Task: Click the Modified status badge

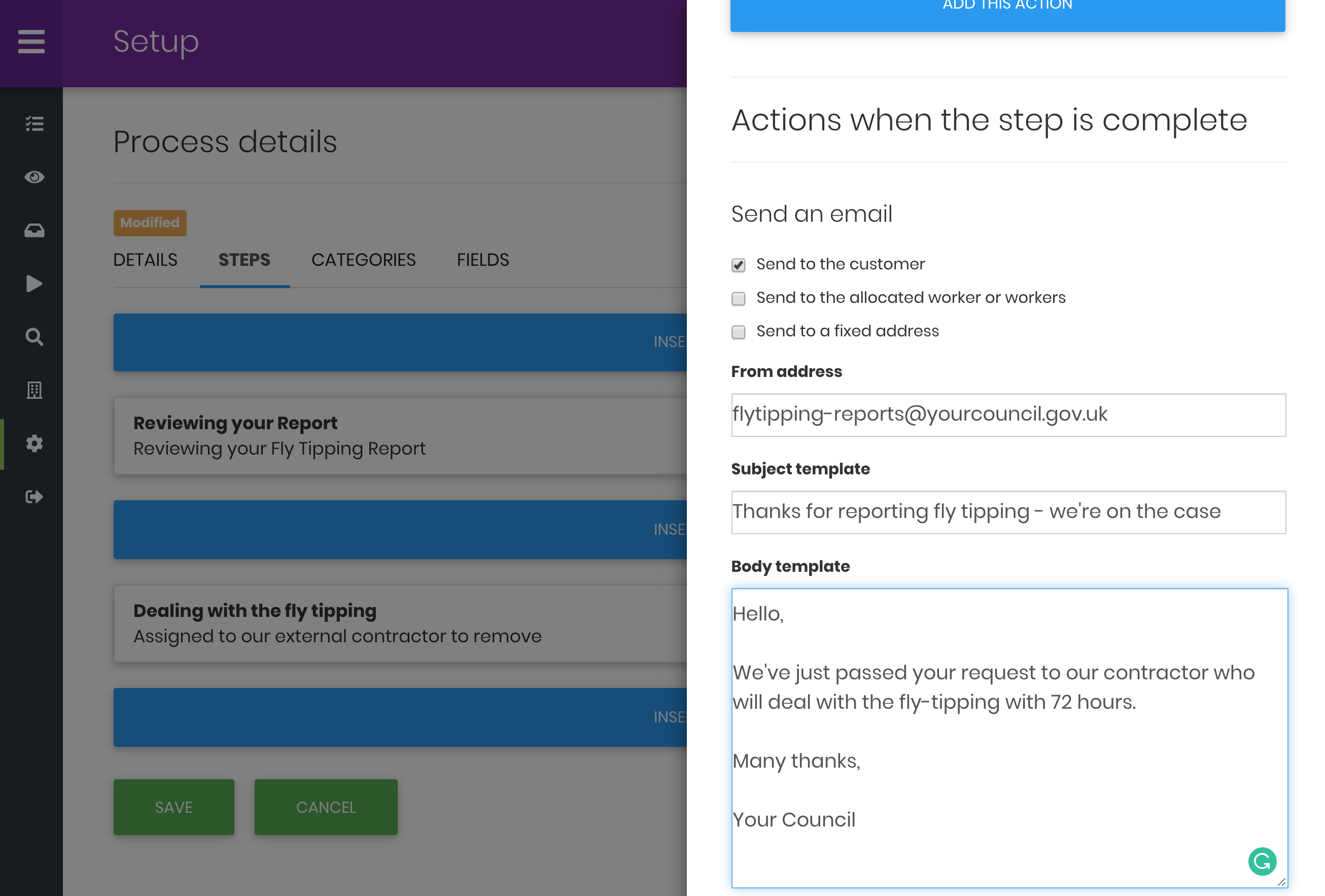Action: click(x=150, y=223)
